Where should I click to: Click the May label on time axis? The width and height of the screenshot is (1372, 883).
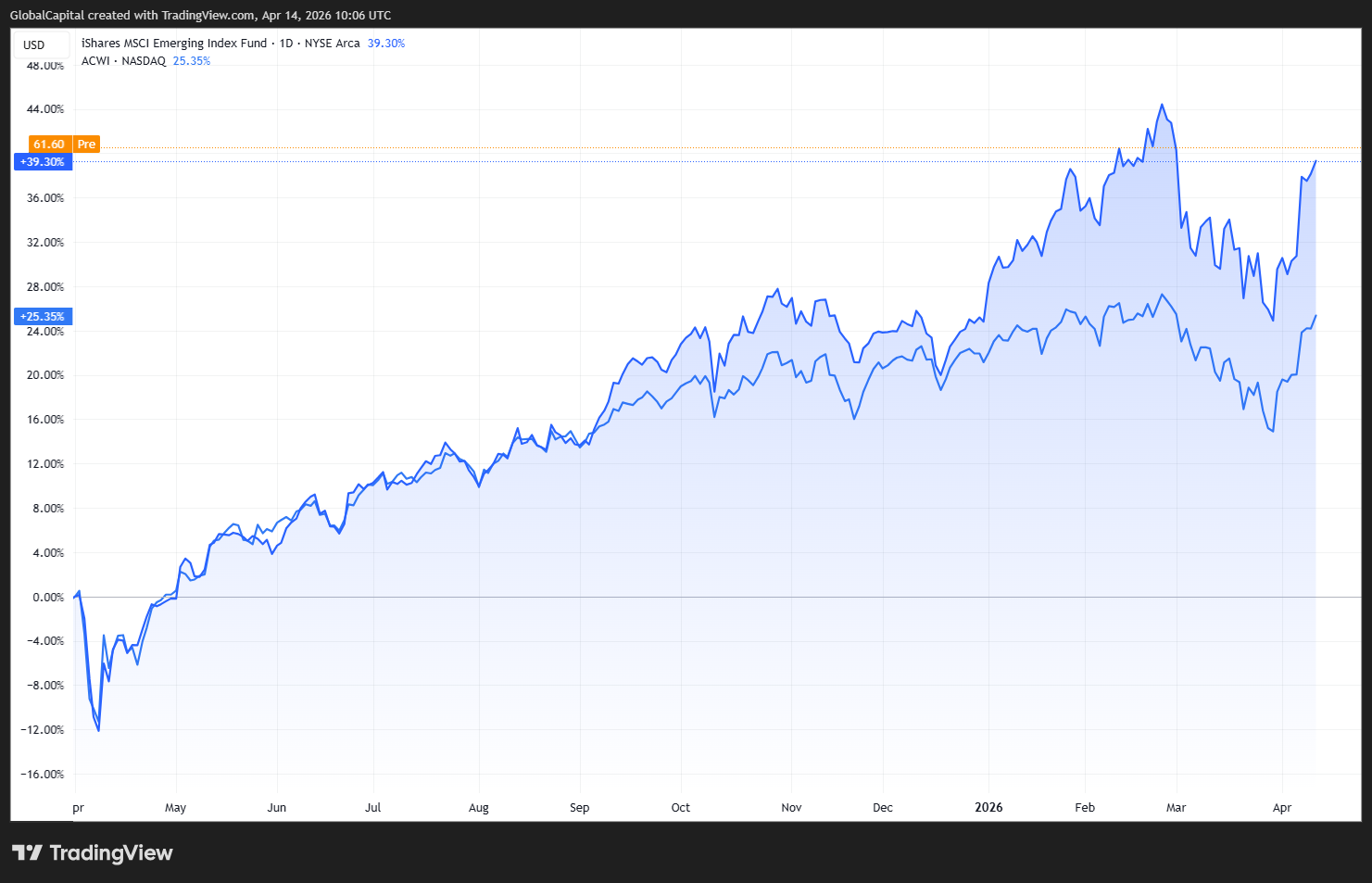click(x=175, y=808)
